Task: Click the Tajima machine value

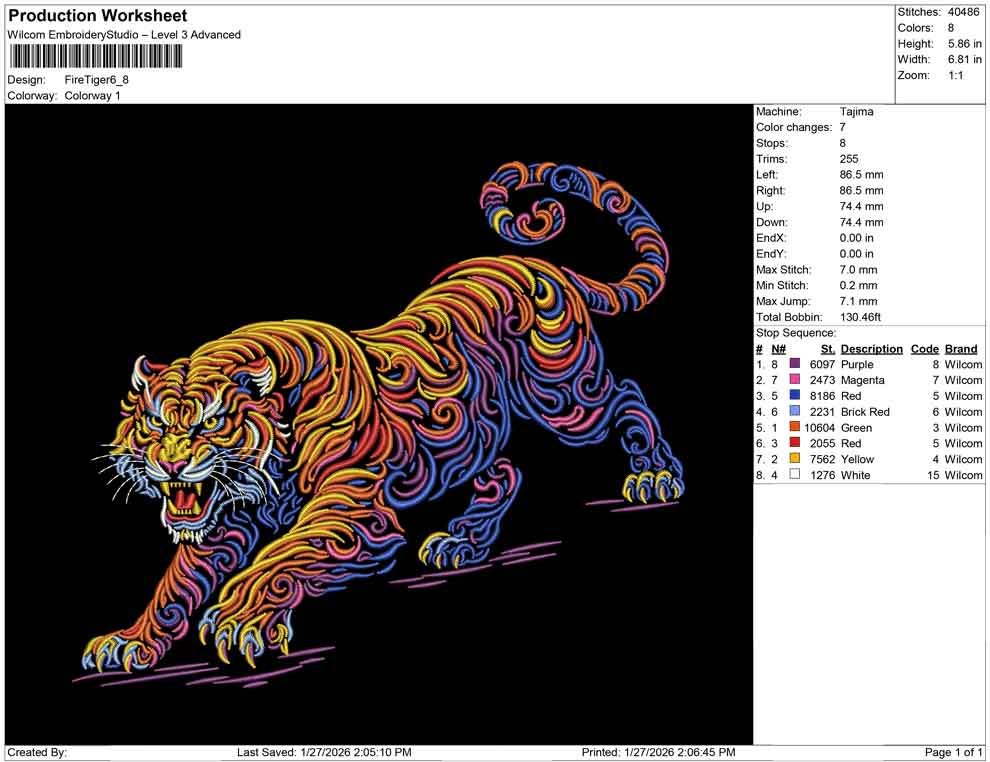Action: [856, 112]
